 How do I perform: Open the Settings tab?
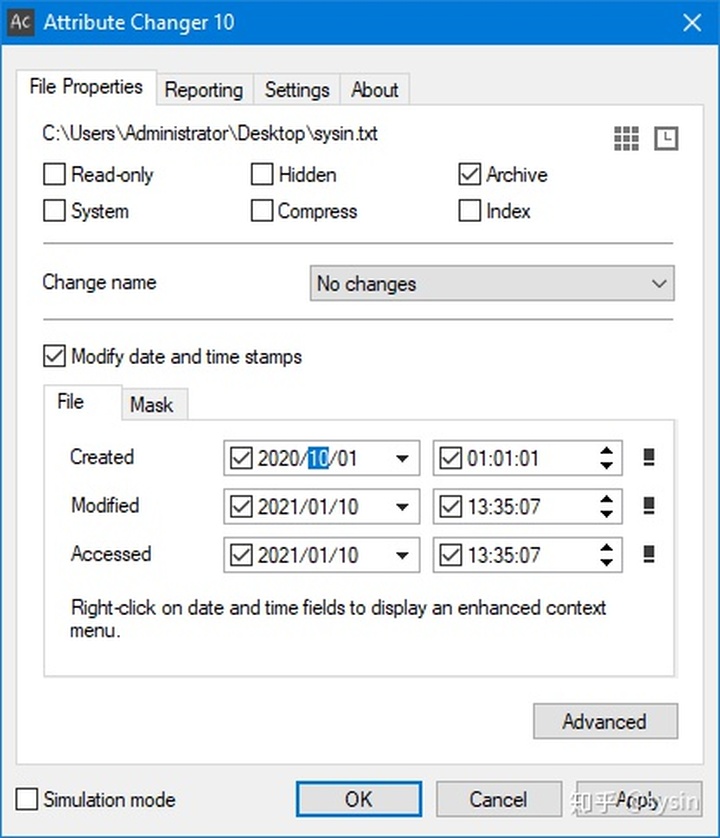tap(297, 89)
